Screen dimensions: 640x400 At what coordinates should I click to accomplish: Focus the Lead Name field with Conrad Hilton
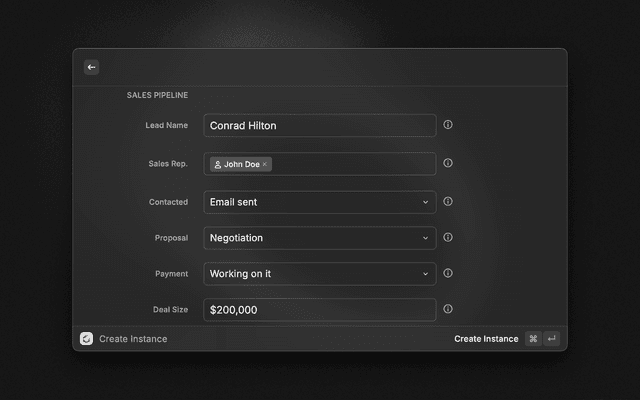319,126
